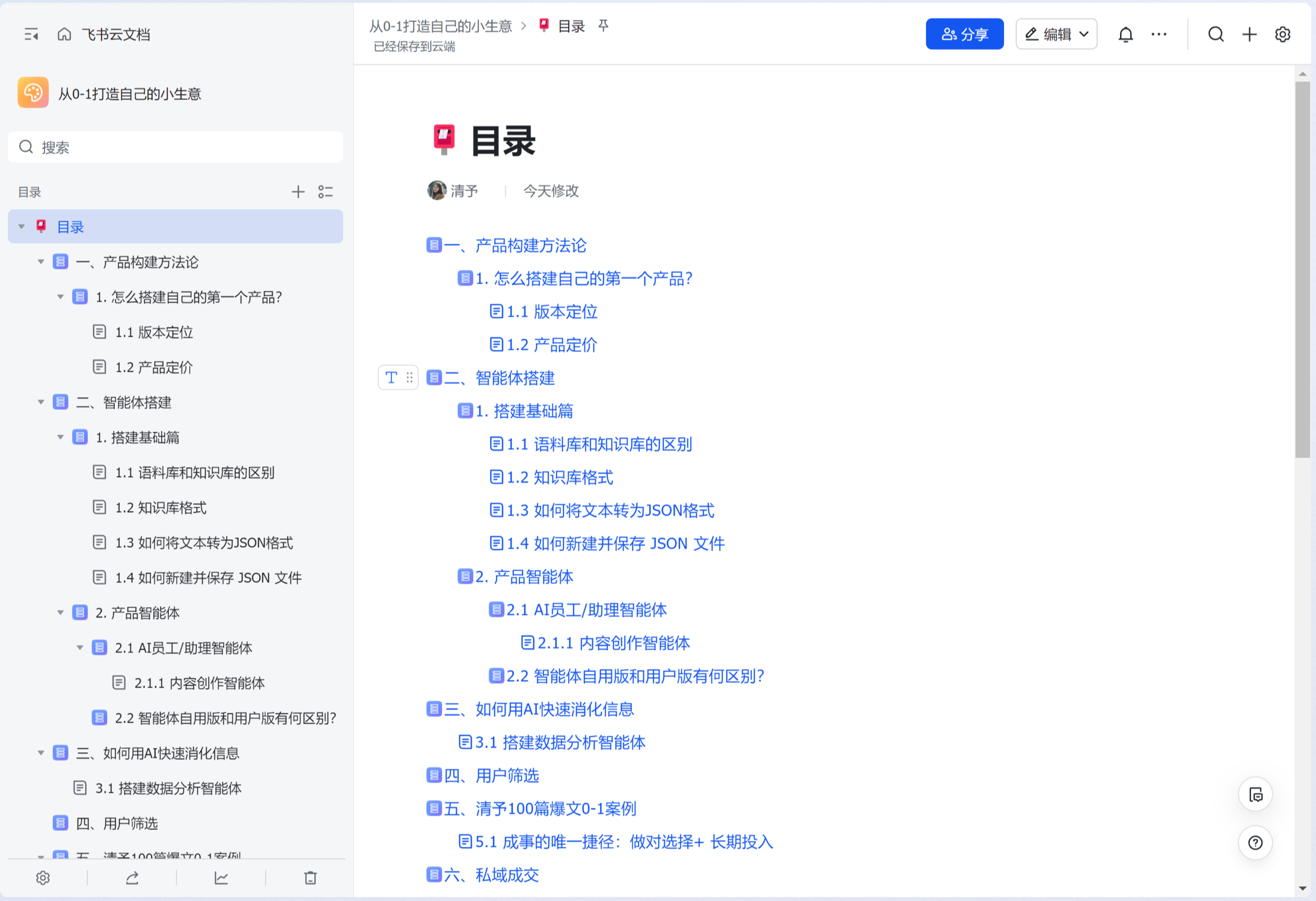Collapse the 二、智能体搭建 tree node

click(41, 402)
